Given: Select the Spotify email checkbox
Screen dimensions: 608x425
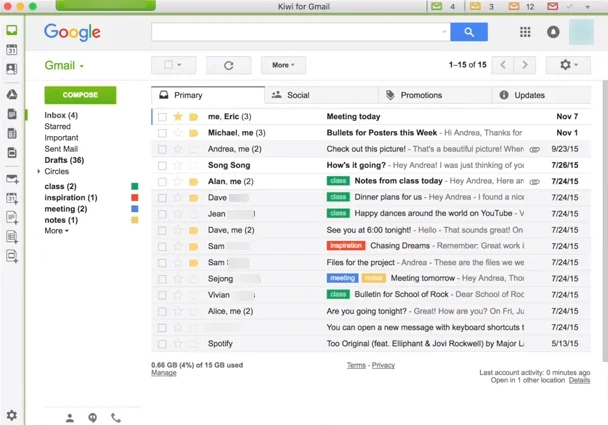Looking at the screenshot, I should (x=162, y=343).
